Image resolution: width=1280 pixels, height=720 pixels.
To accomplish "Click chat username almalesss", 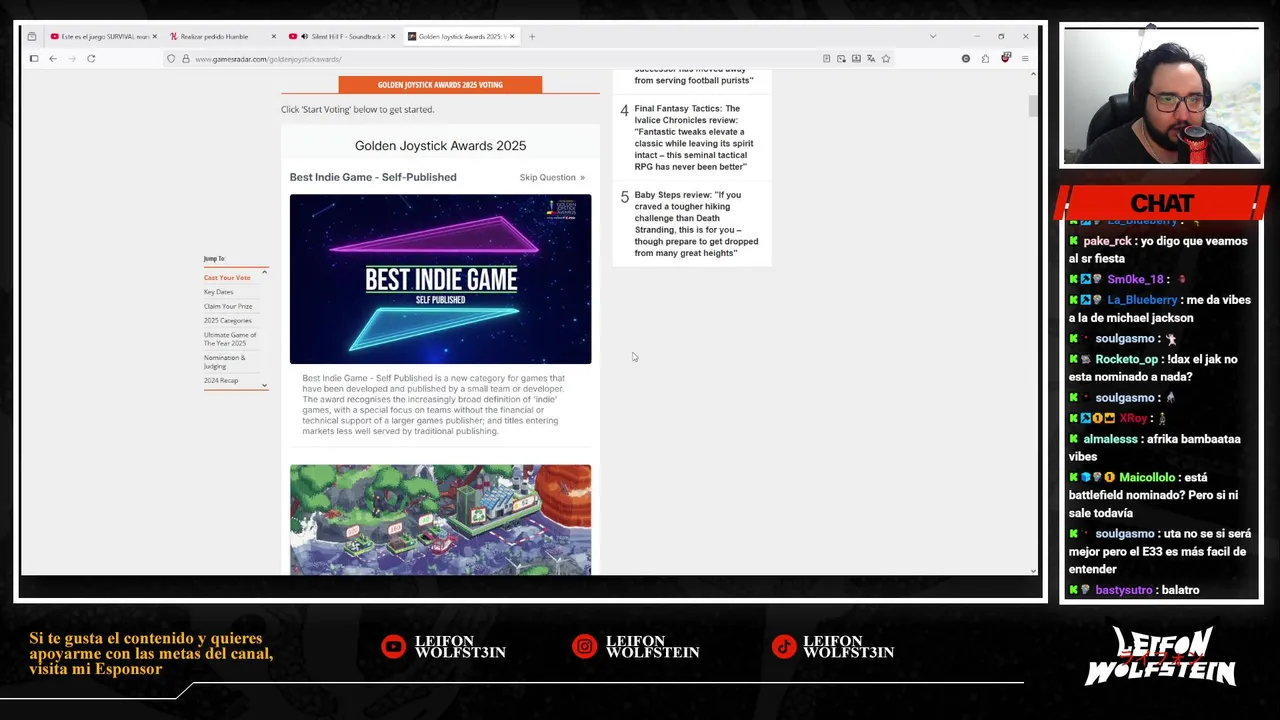I will (x=1111, y=439).
